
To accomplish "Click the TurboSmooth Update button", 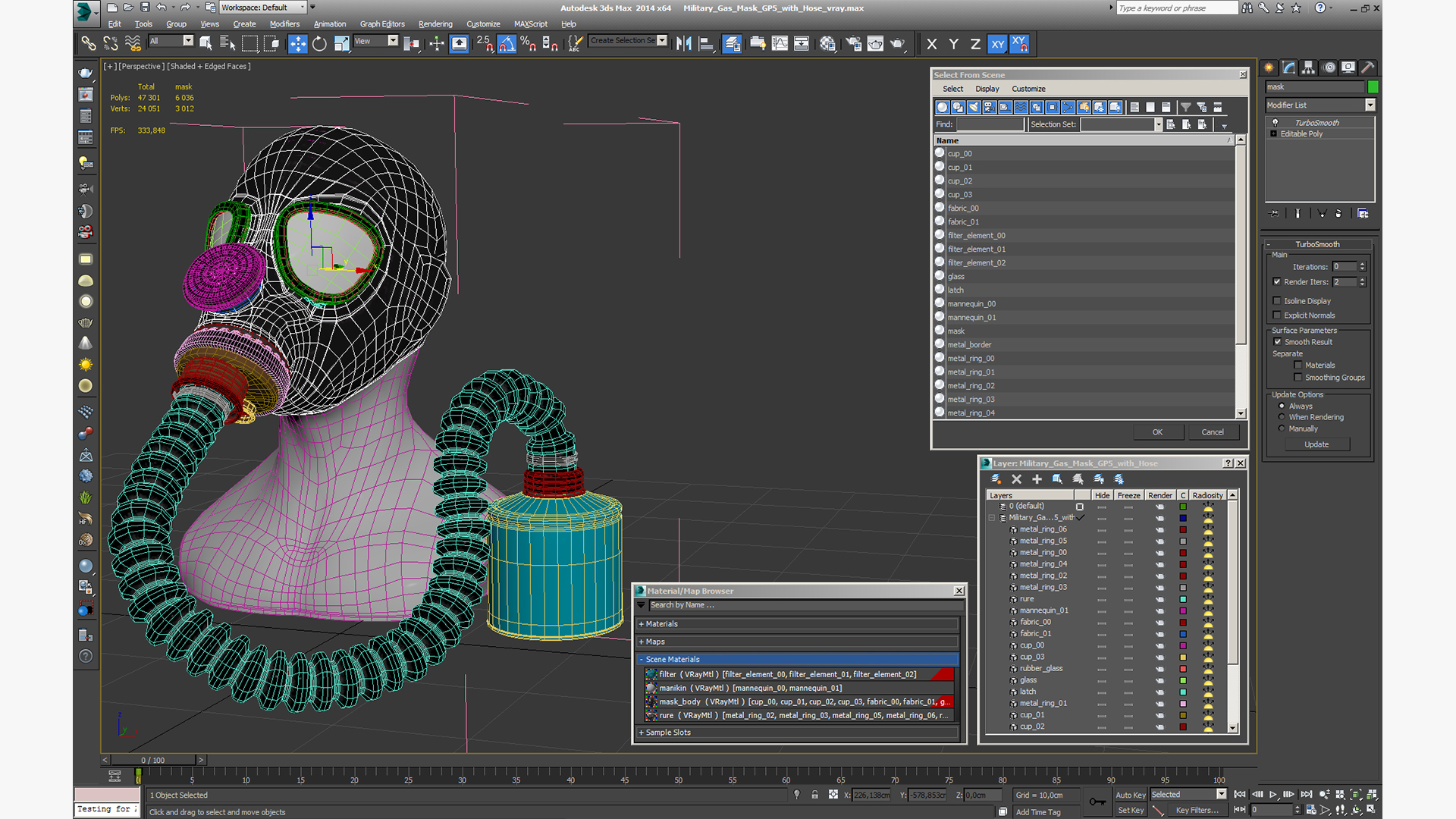I will [1316, 444].
